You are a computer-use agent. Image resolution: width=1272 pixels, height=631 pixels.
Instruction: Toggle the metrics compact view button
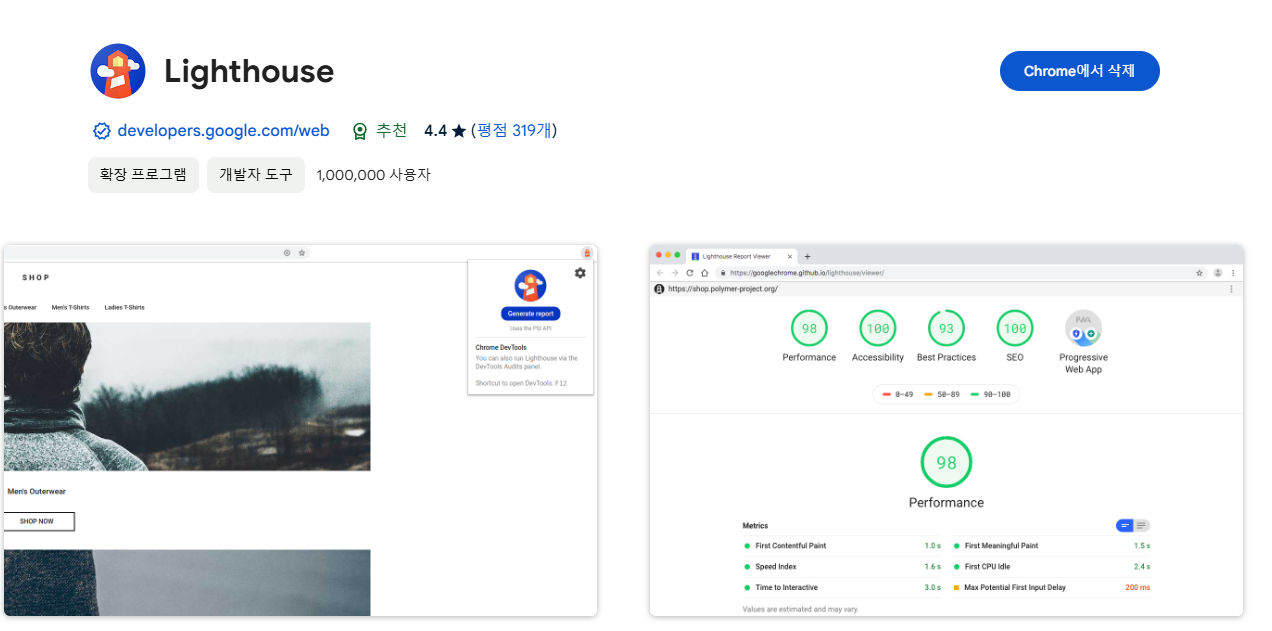click(x=1125, y=525)
